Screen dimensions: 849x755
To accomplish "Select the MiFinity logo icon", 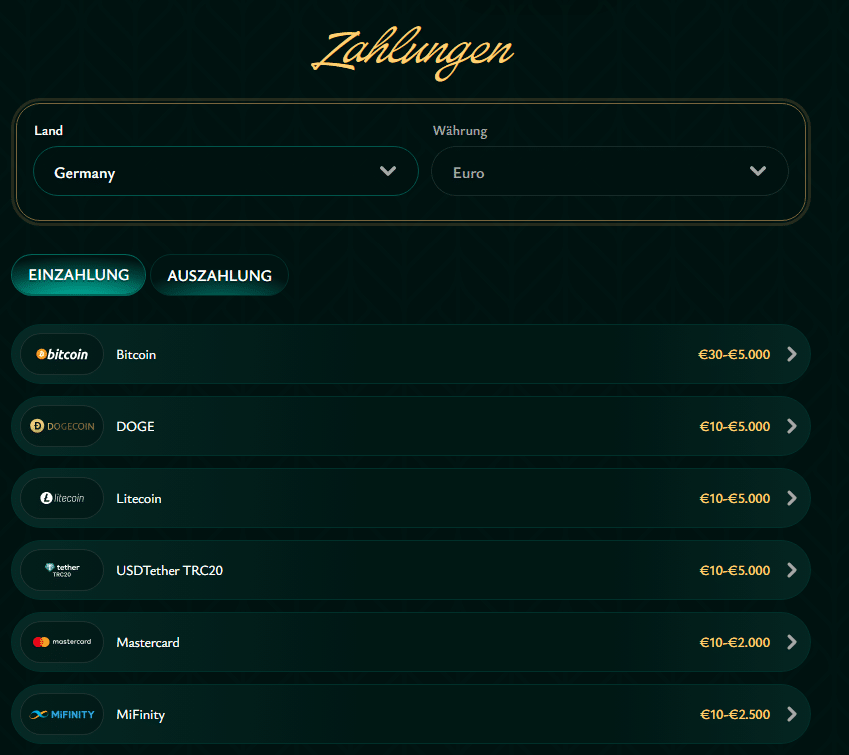I will click(60, 714).
